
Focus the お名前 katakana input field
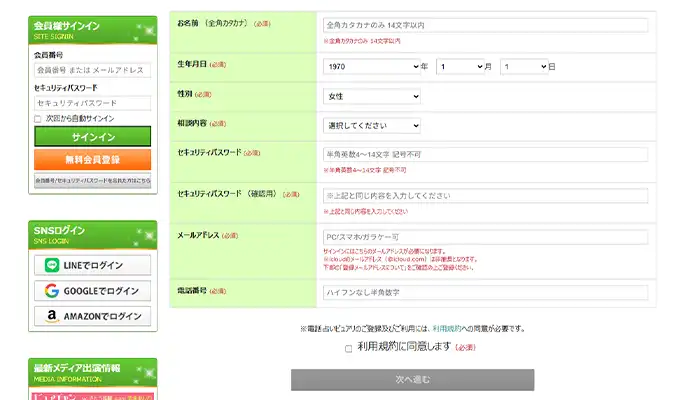pyautogui.click(x=485, y=25)
